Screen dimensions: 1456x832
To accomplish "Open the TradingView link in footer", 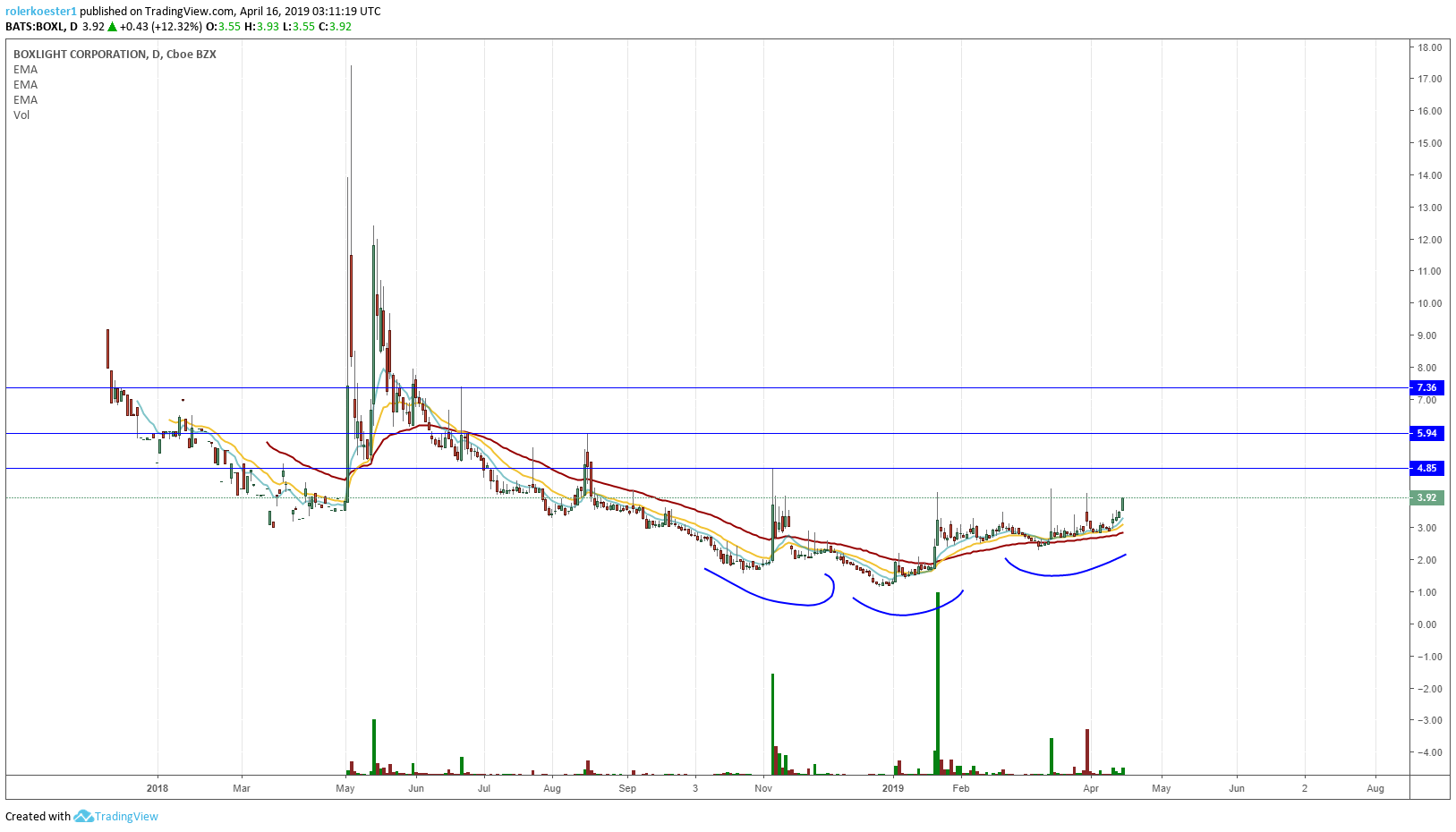I will [126, 816].
